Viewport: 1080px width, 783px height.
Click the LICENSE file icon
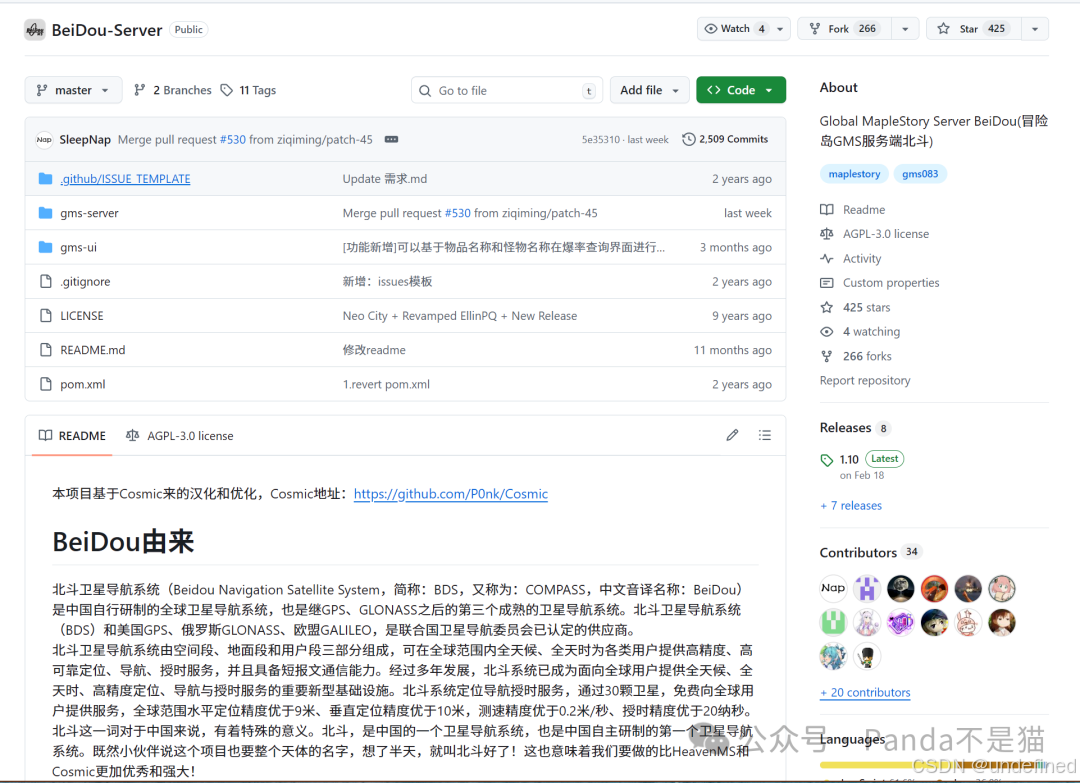pos(45,315)
